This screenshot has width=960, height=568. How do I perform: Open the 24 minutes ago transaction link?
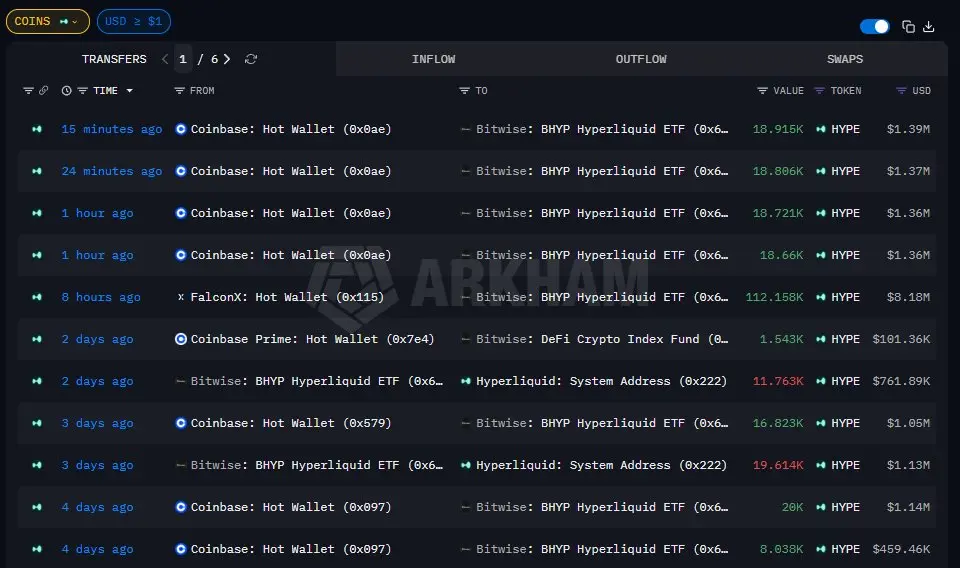click(111, 171)
